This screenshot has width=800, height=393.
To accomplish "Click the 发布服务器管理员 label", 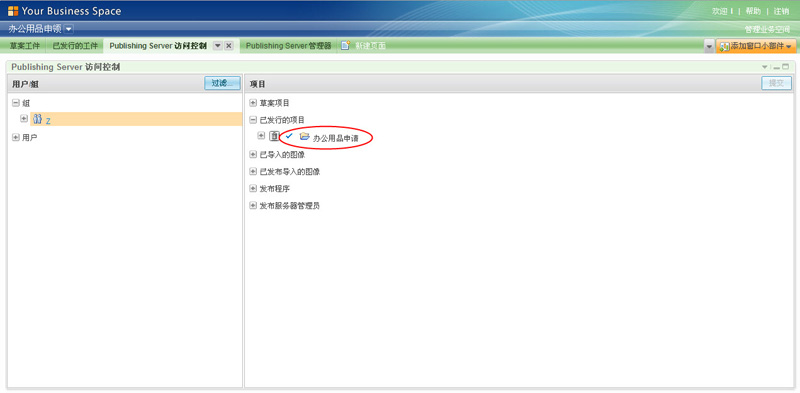I will (290, 206).
